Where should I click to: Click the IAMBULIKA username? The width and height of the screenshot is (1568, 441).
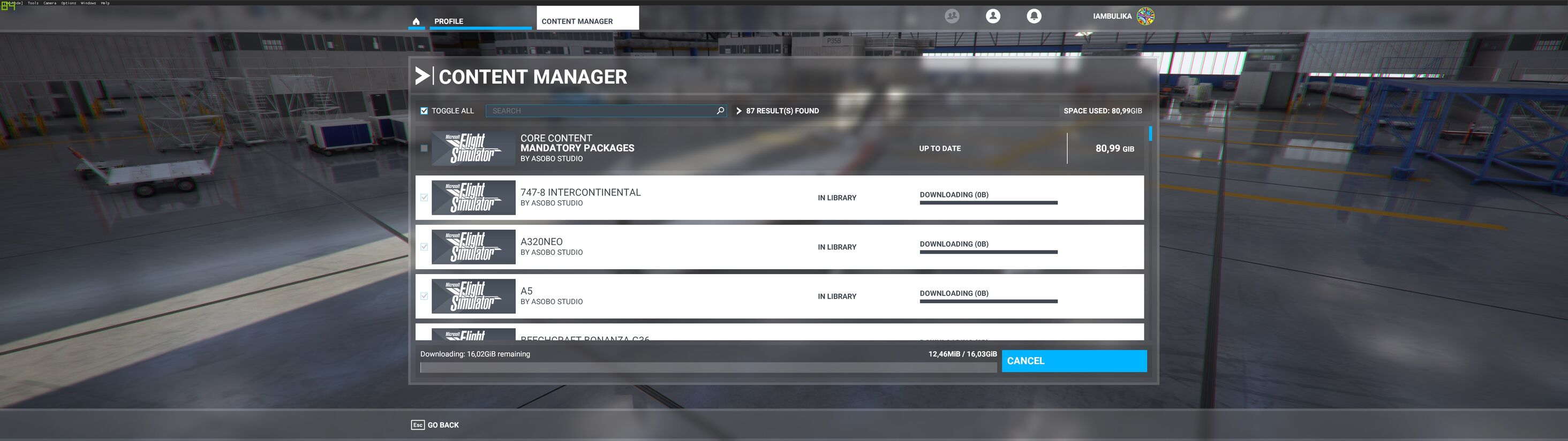tap(1112, 17)
